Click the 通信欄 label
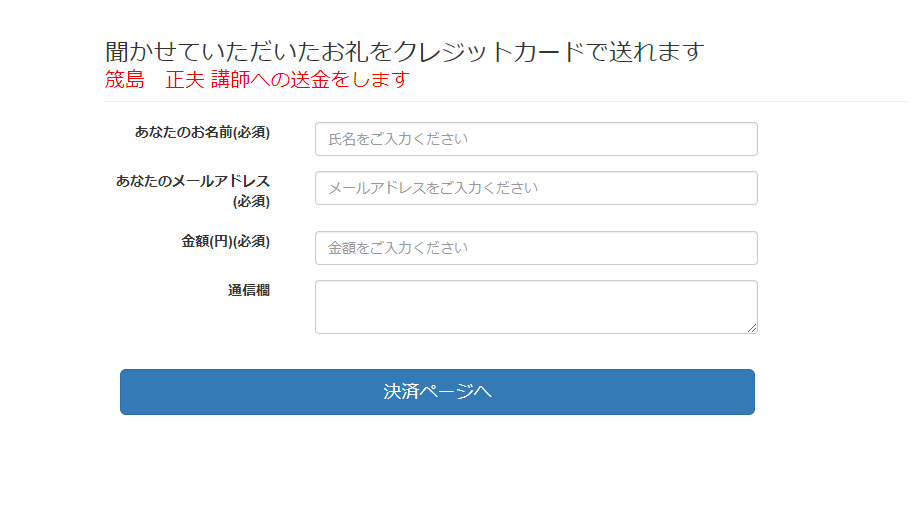The width and height of the screenshot is (922, 506). tap(248, 291)
